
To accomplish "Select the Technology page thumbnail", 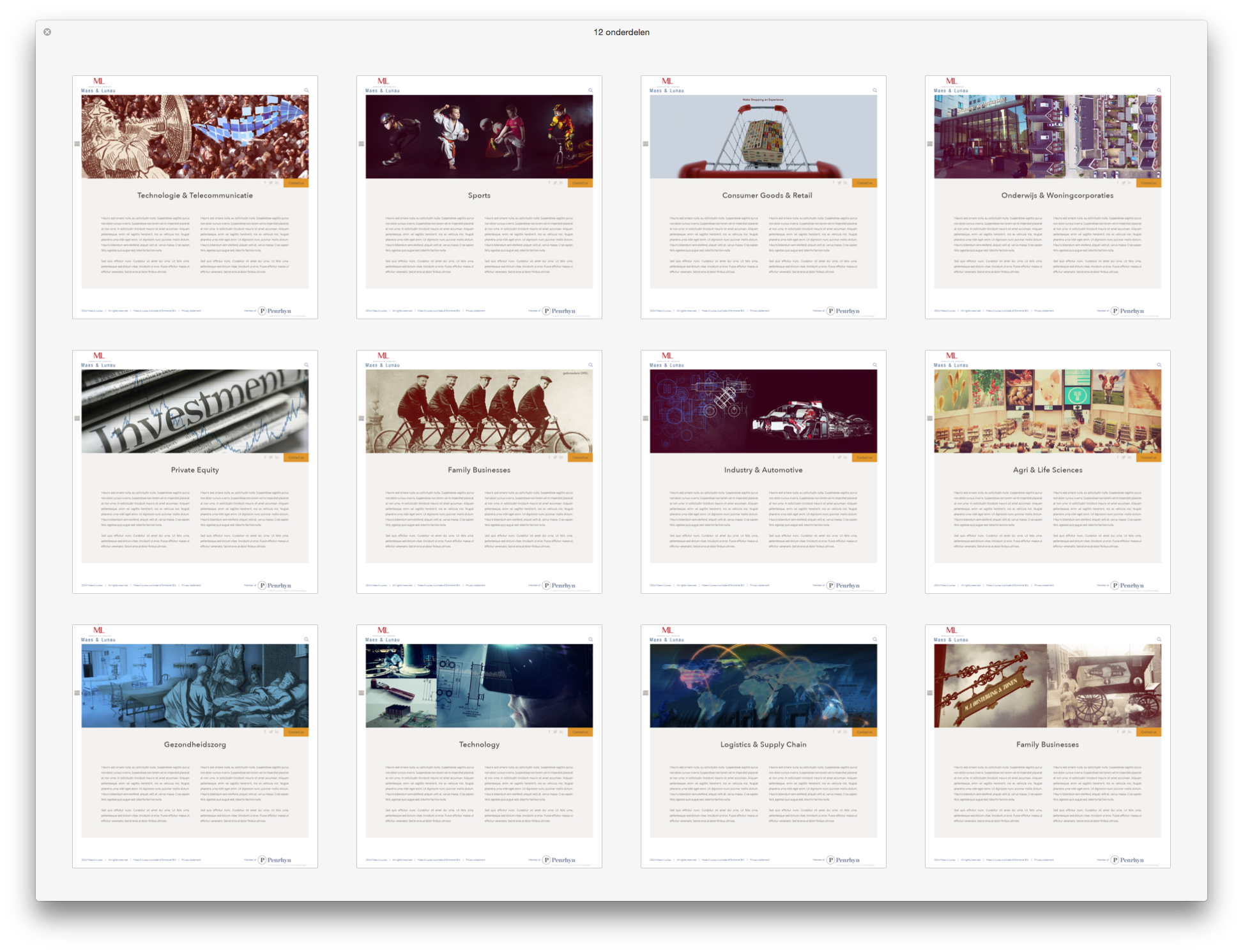I will click(479, 746).
